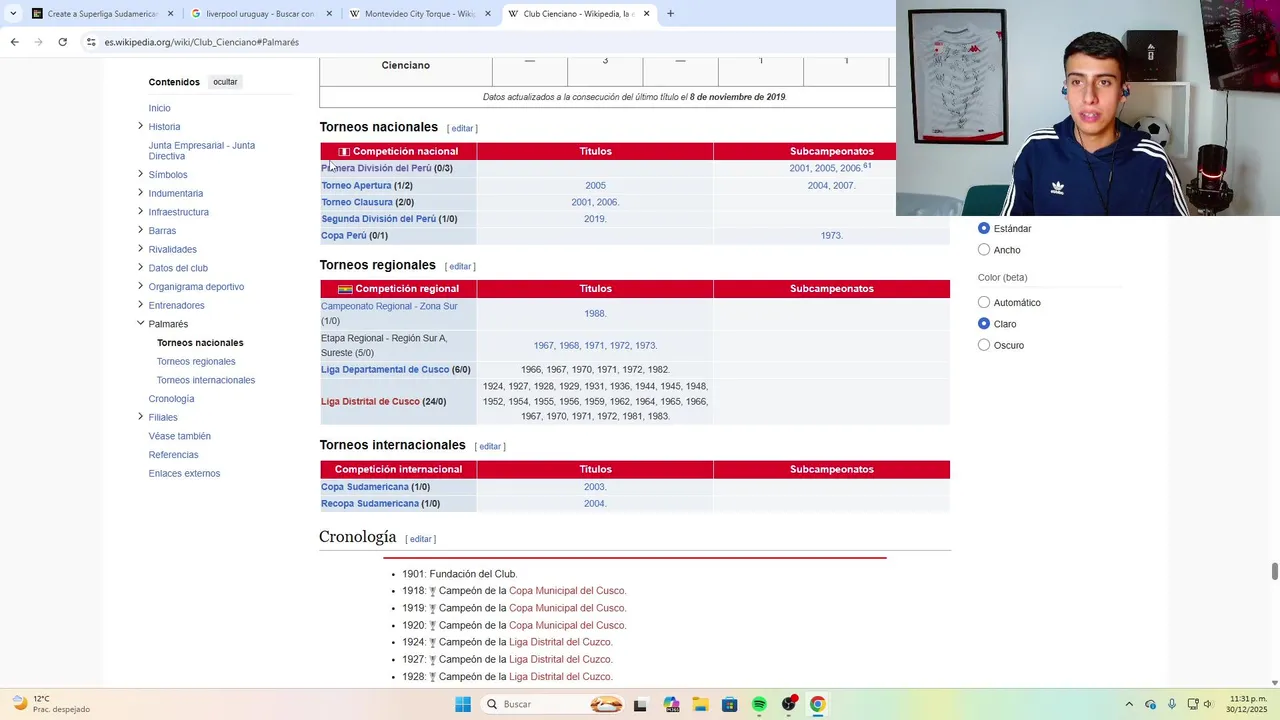View site information icon in address bar
1280x720 pixels.
(91, 42)
